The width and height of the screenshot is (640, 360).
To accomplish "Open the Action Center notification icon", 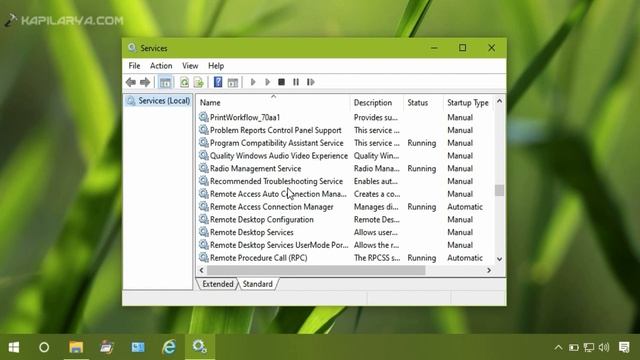I will pos(624,347).
